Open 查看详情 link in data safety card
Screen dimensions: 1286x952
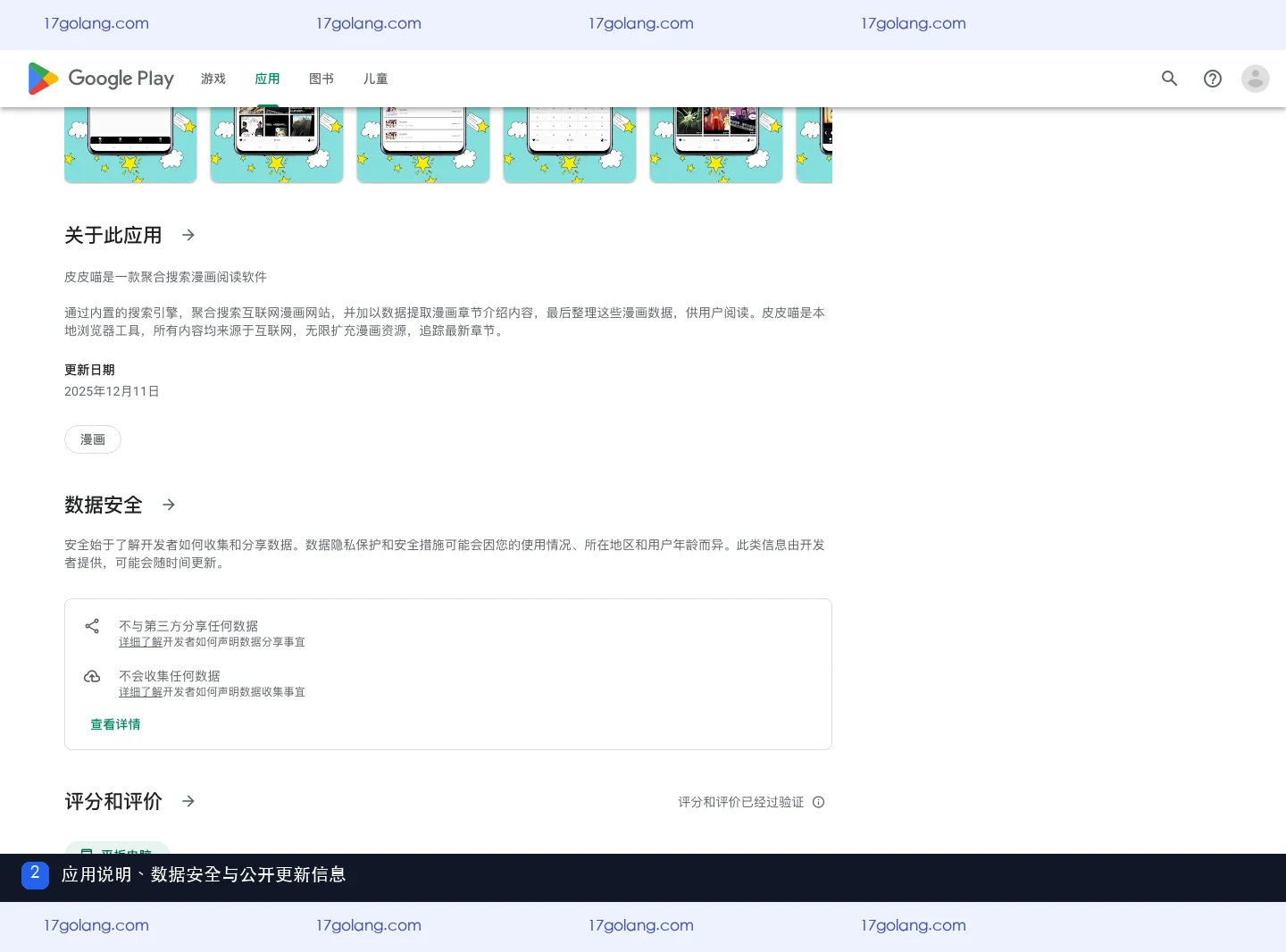click(115, 724)
